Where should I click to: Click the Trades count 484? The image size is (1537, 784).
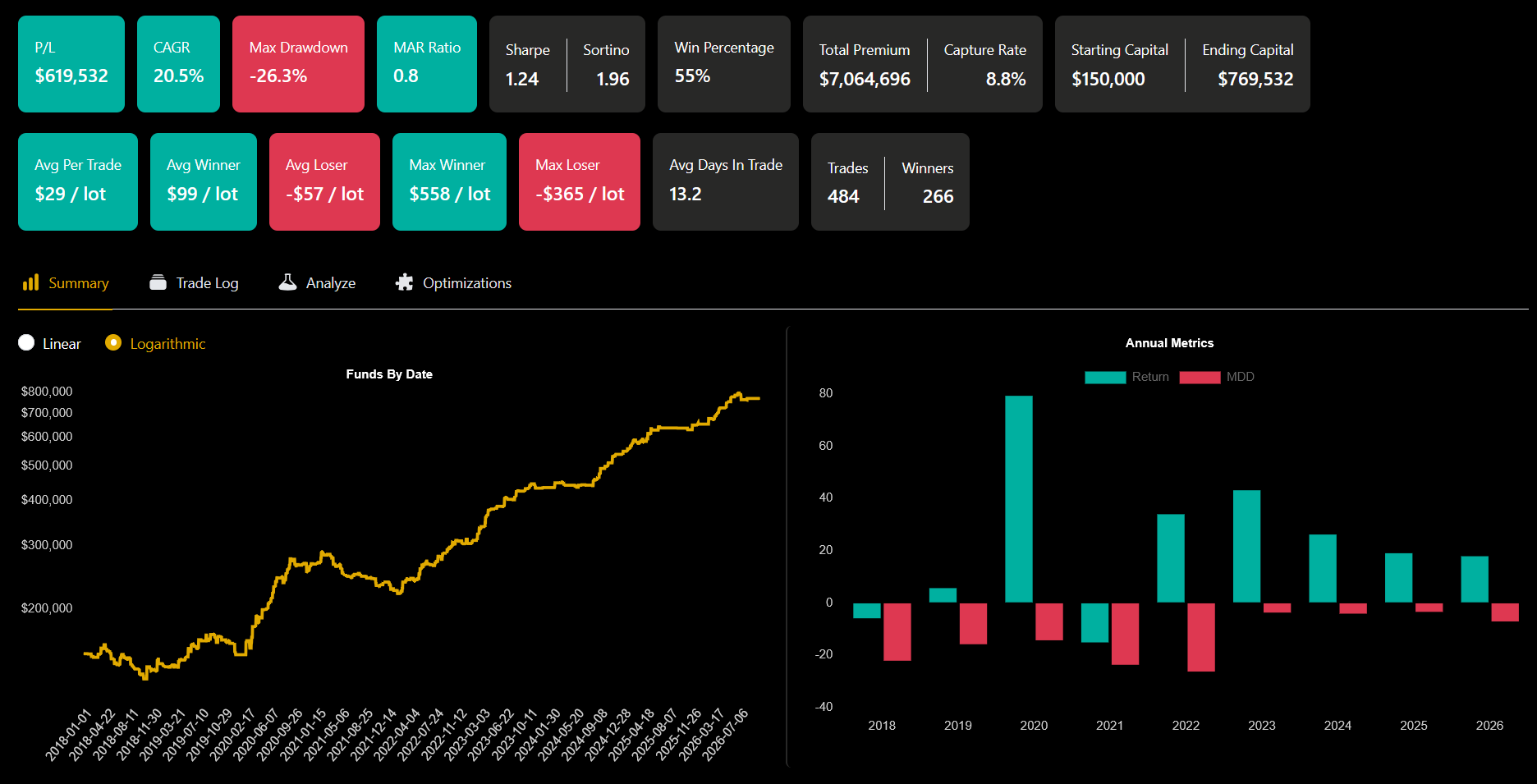843,197
